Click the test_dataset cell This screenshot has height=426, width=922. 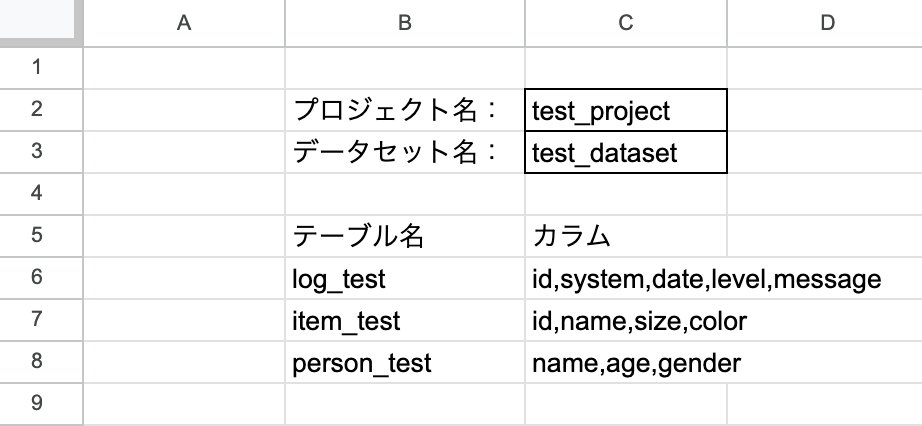[625, 152]
